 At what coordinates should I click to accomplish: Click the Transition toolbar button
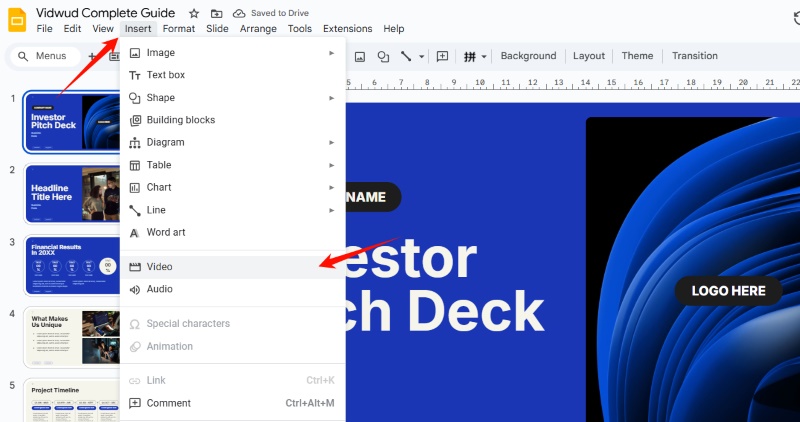point(694,56)
